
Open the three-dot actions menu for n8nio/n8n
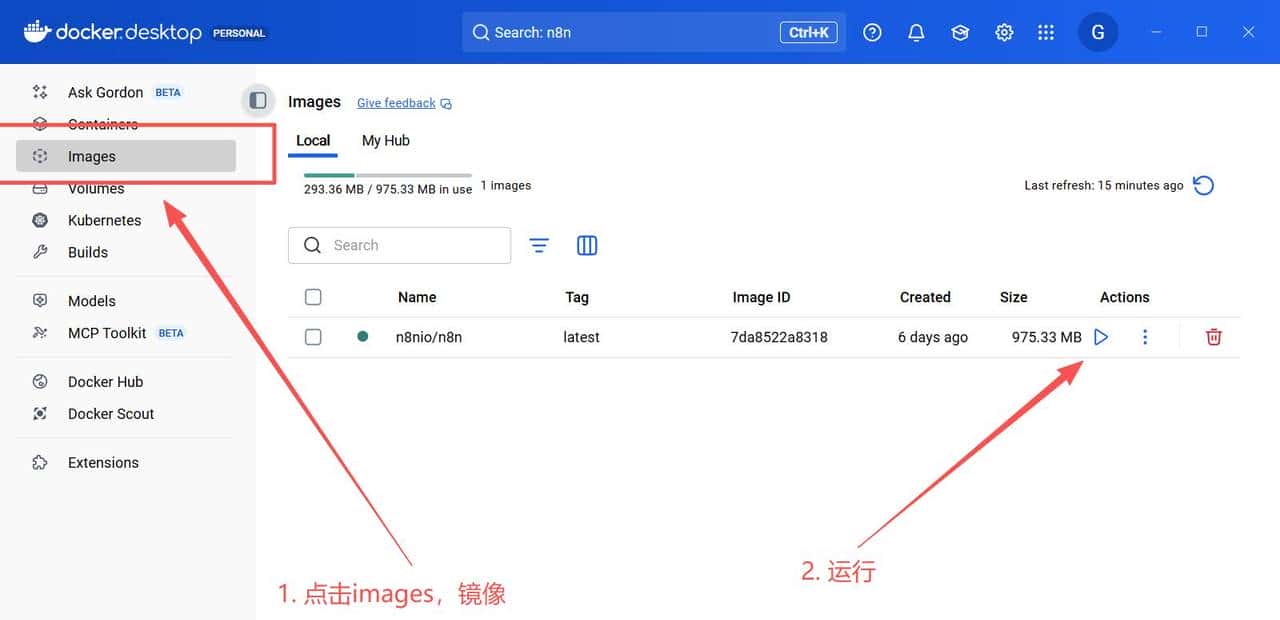pyautogui.click(x=1145, y=337)
